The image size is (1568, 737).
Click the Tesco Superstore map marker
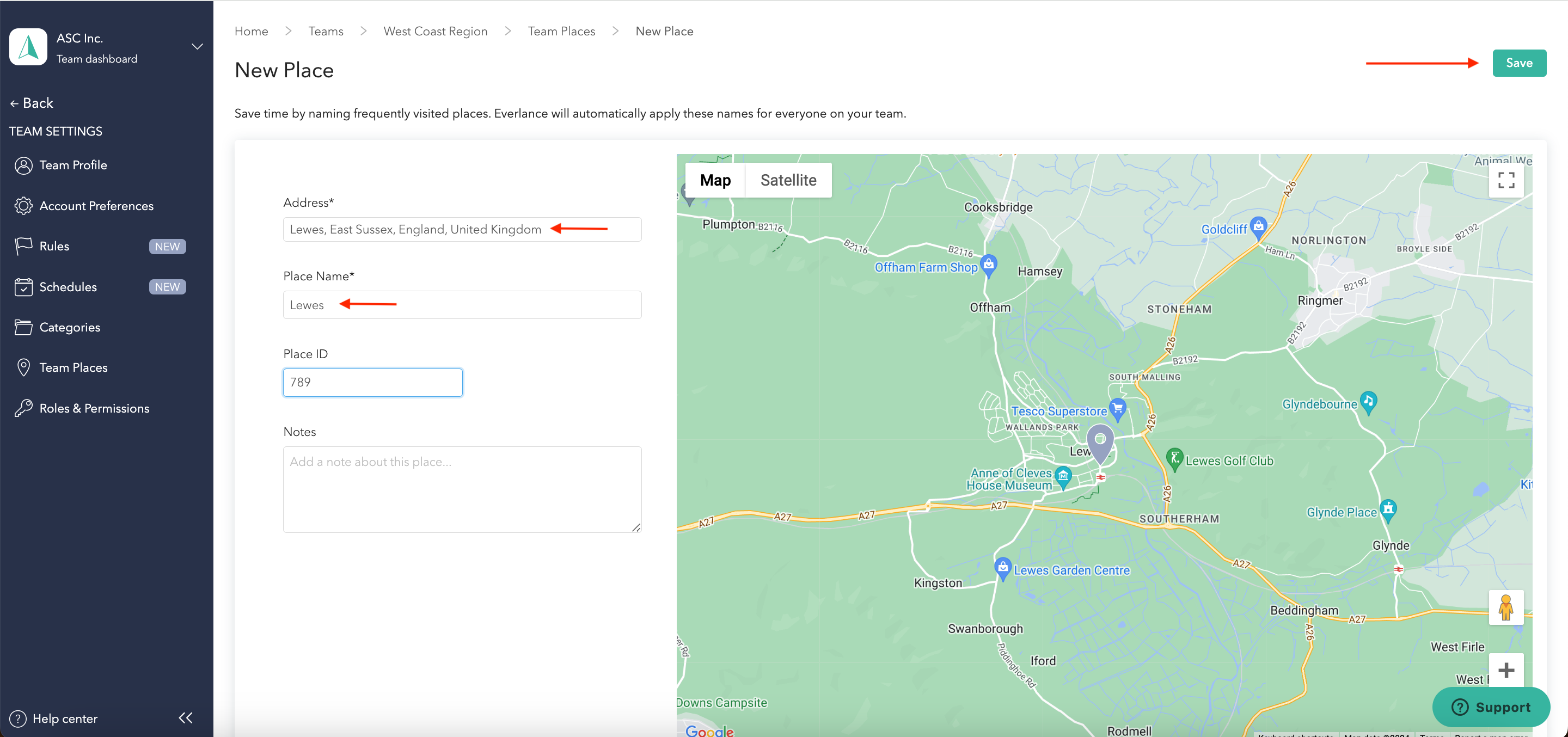click(1117, 408)
